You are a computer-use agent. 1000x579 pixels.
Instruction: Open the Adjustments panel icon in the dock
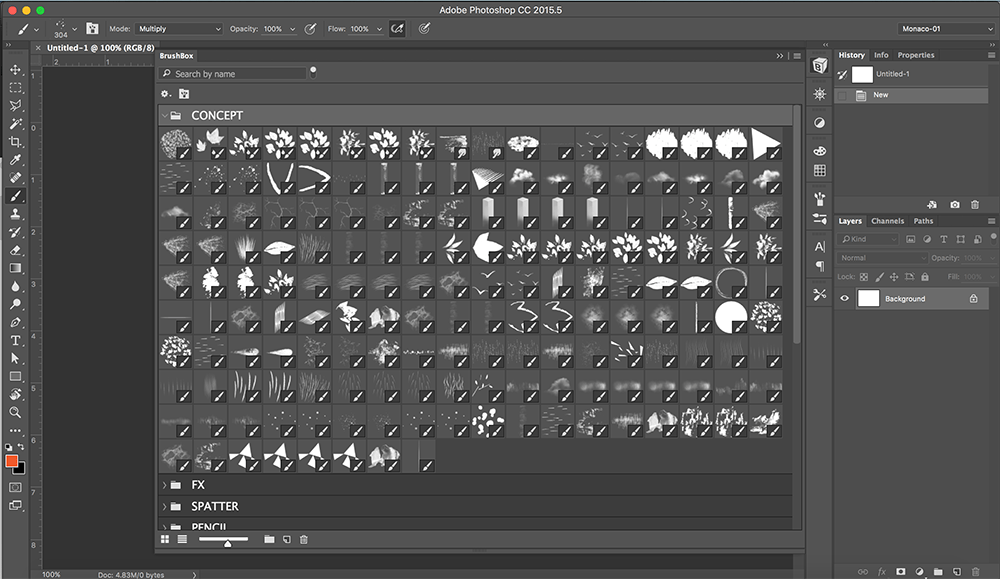click(x=819, y=121)
